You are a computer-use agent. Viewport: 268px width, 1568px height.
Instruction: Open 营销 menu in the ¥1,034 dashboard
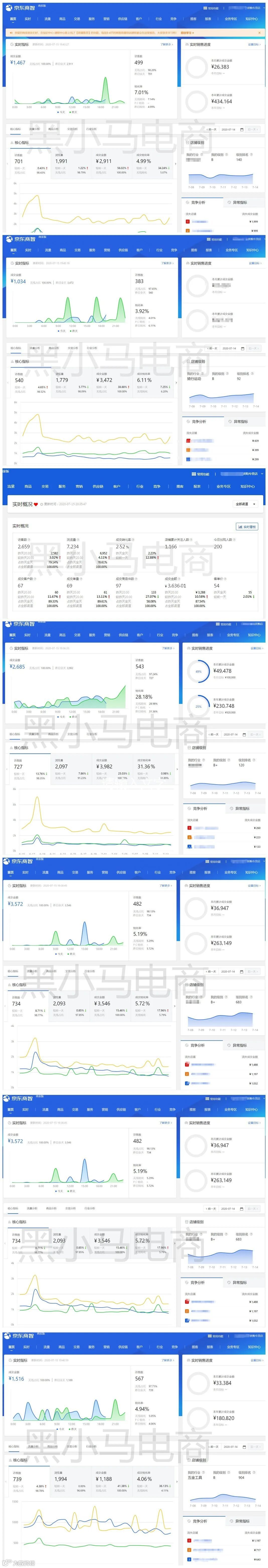click(x=107, y=250)
